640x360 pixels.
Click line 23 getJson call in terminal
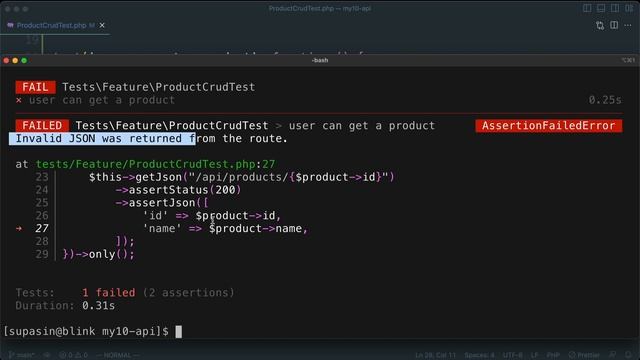coord(242,177)
